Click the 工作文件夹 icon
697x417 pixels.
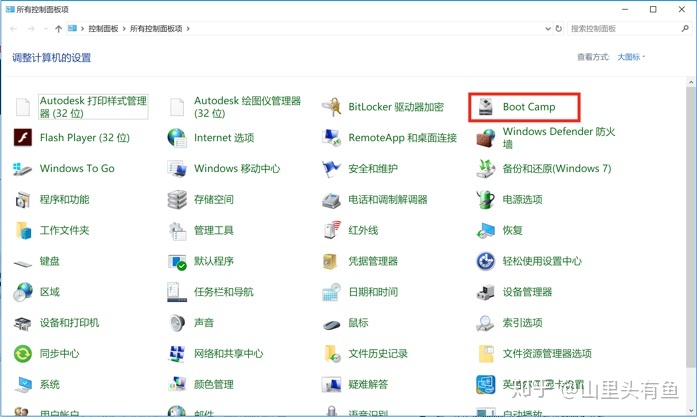click(23, 230)
